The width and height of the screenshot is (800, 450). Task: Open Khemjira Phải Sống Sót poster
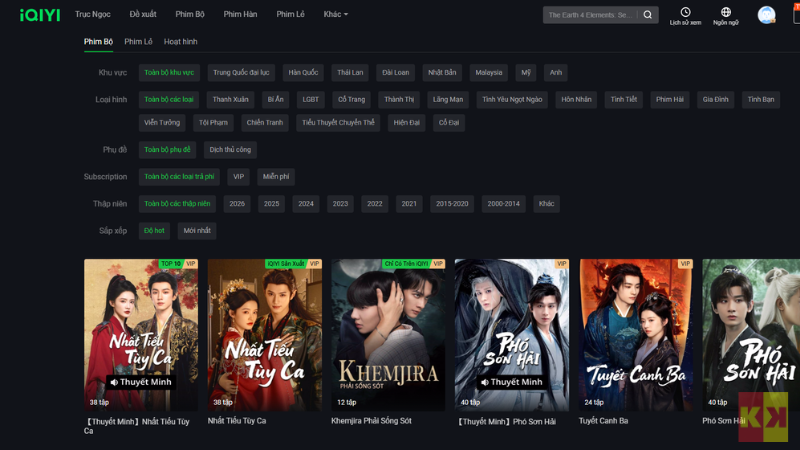(388, 335)
